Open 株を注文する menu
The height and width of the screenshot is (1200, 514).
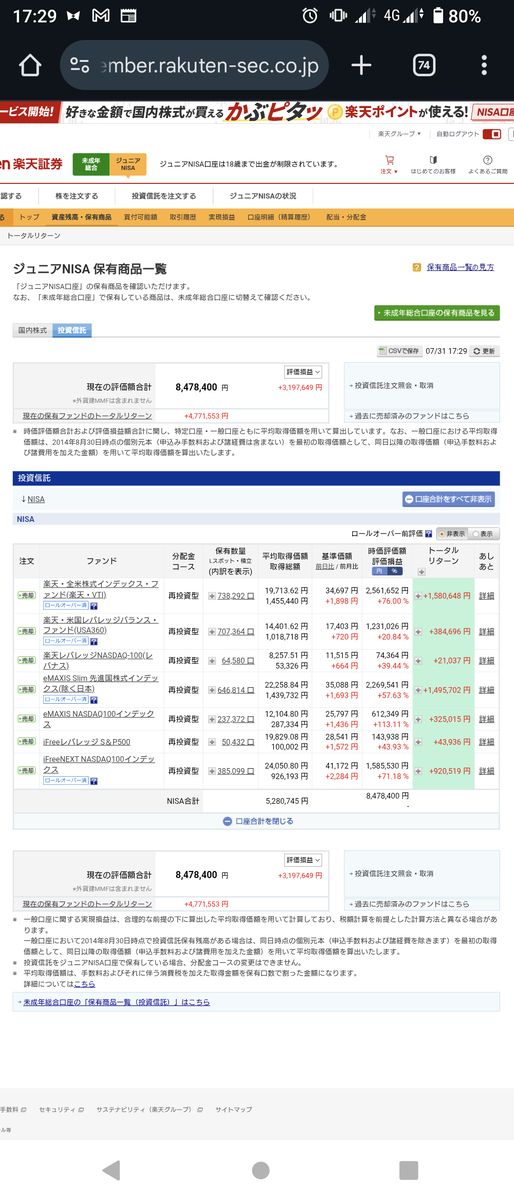pos(76,196)
